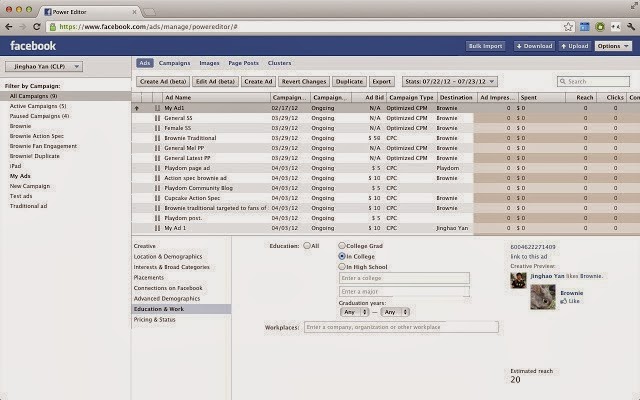Click the Bulk Import button

tap(485, 46)
